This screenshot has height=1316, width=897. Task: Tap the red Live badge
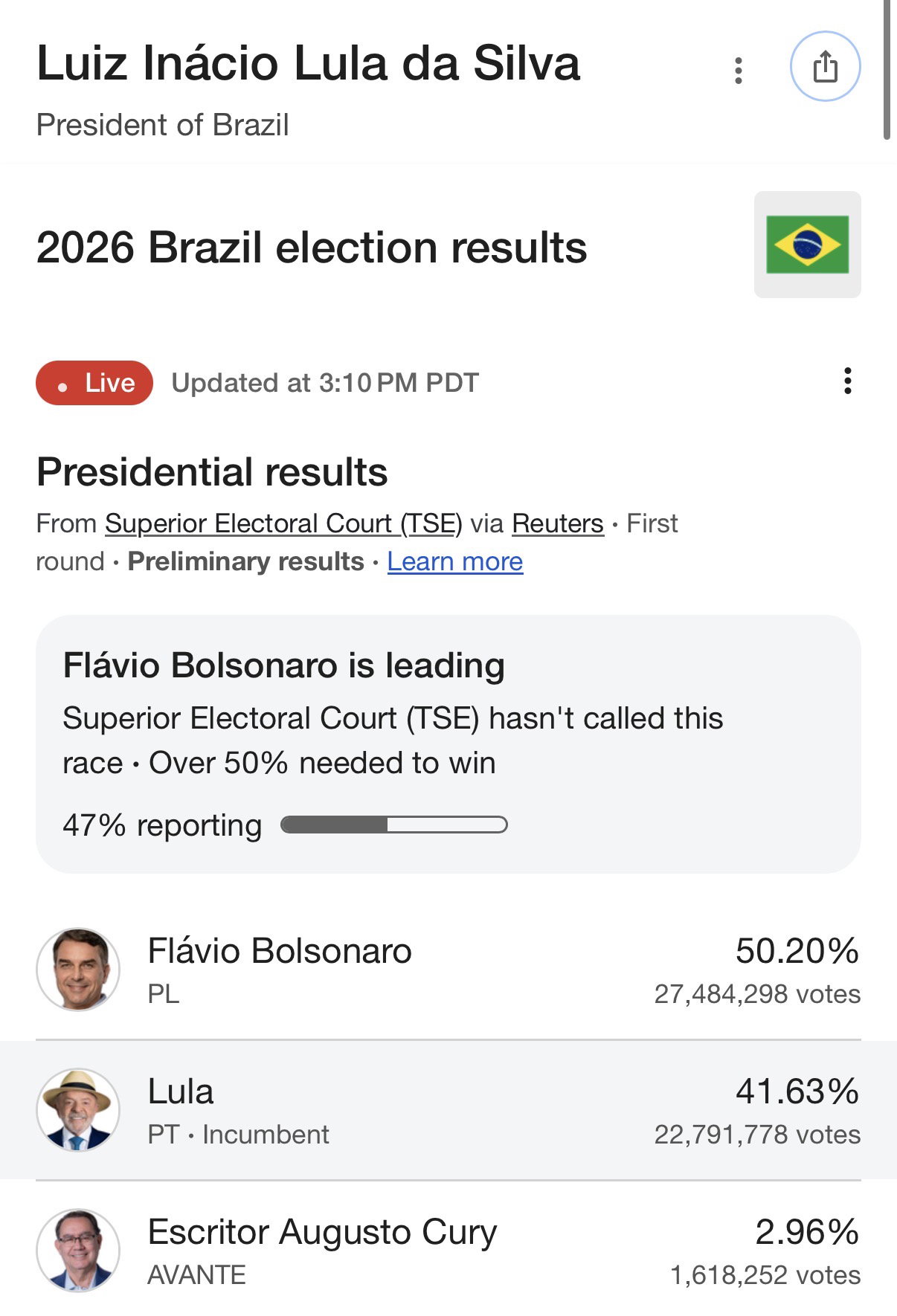tap(94, 383)
